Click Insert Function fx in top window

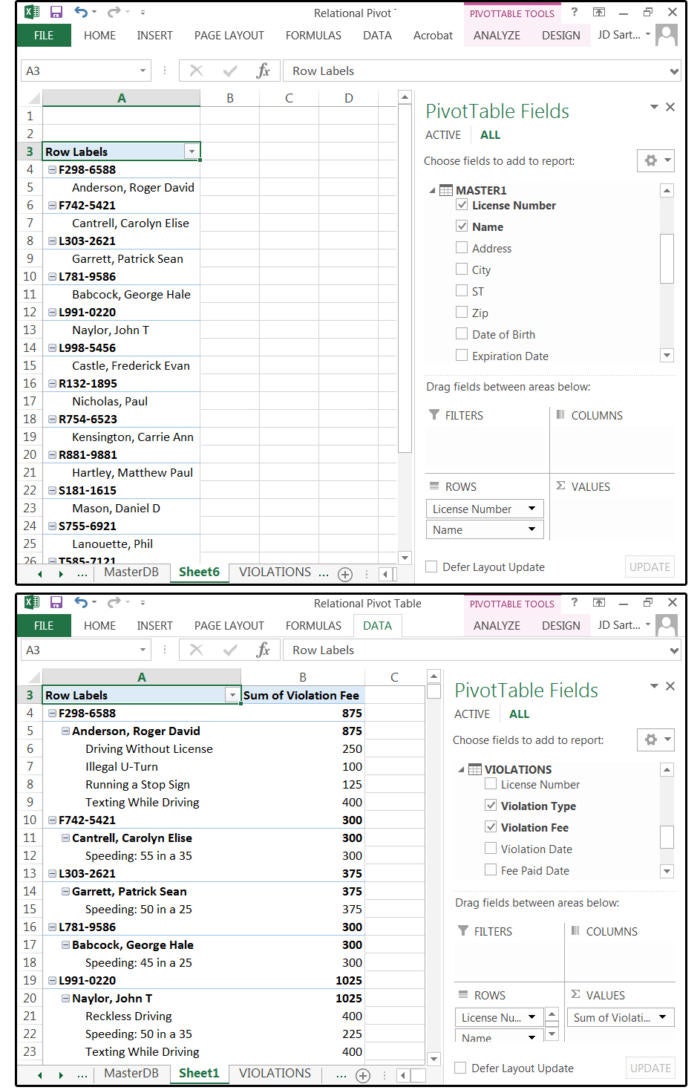[263, 70]
